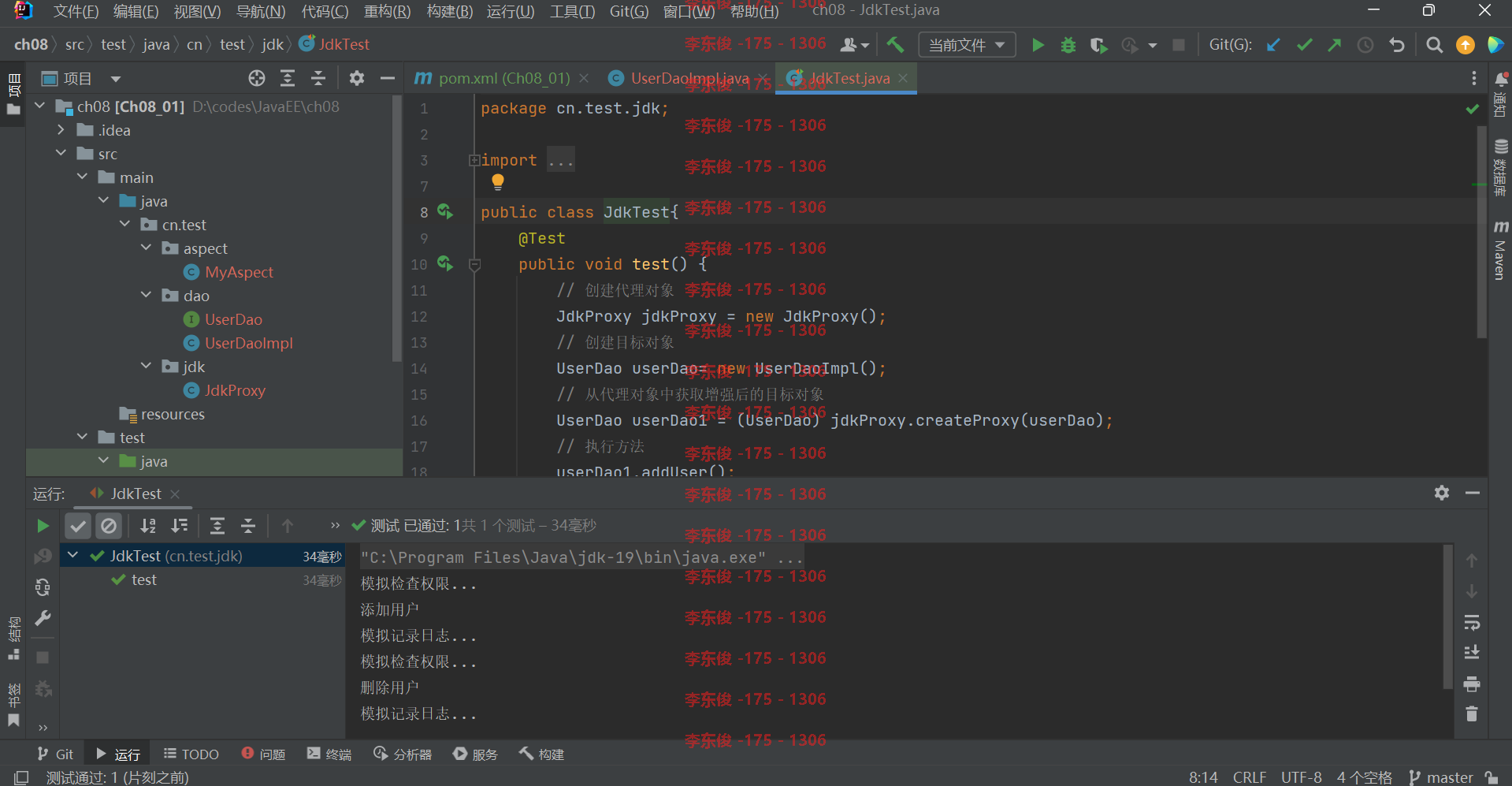The height and width of the screenshot is (786, 1512).
Task: Open project panel settings gear
Action: click(357, 78)
